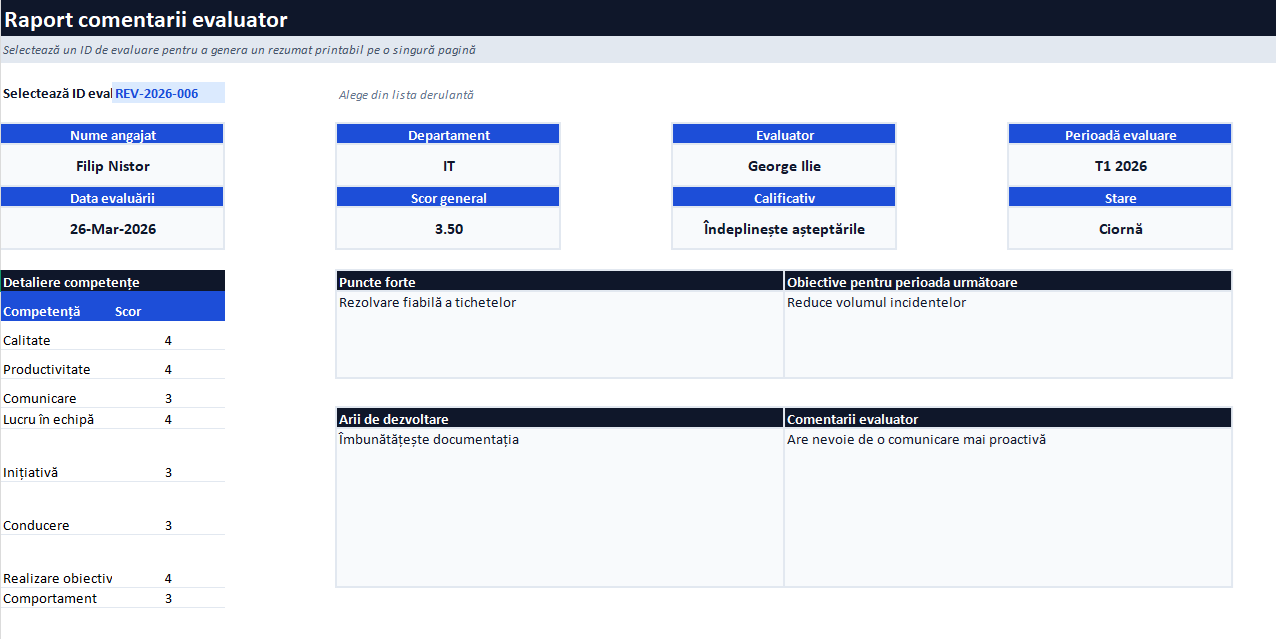Select the score 4 for Lucru în echipă
The height and width of the screenshot is (639, 1276).
pos(168,419)
